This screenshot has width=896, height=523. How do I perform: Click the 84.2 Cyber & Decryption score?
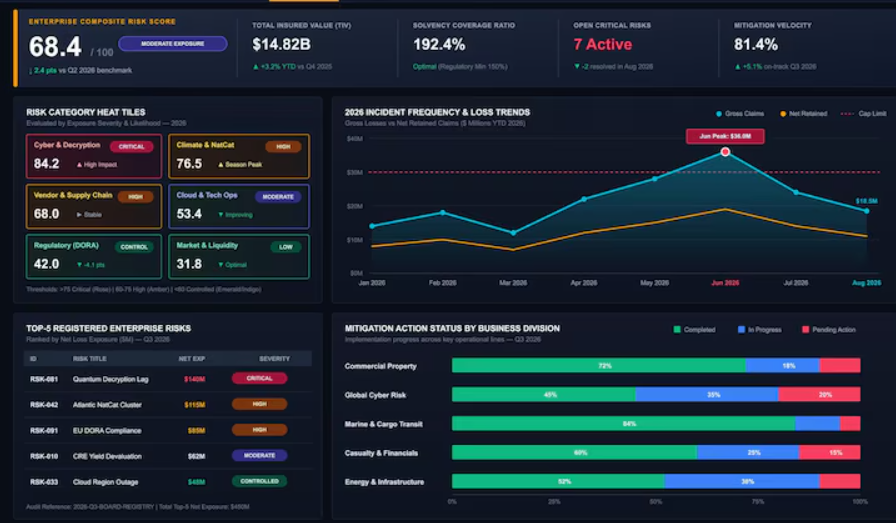click(46, 164)
